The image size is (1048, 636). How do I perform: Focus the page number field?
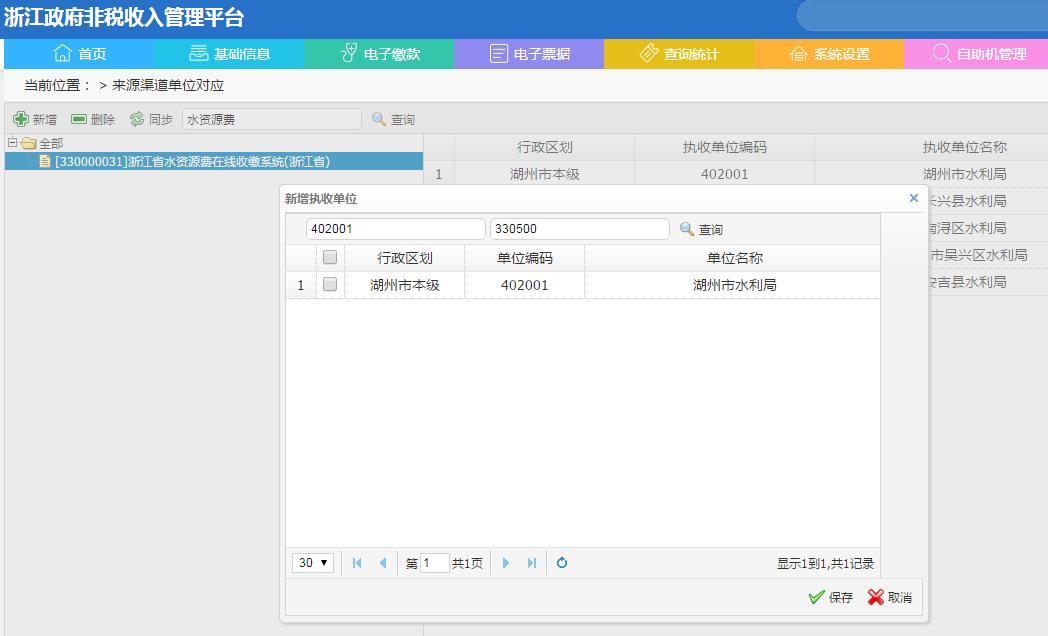coord(434,563)
